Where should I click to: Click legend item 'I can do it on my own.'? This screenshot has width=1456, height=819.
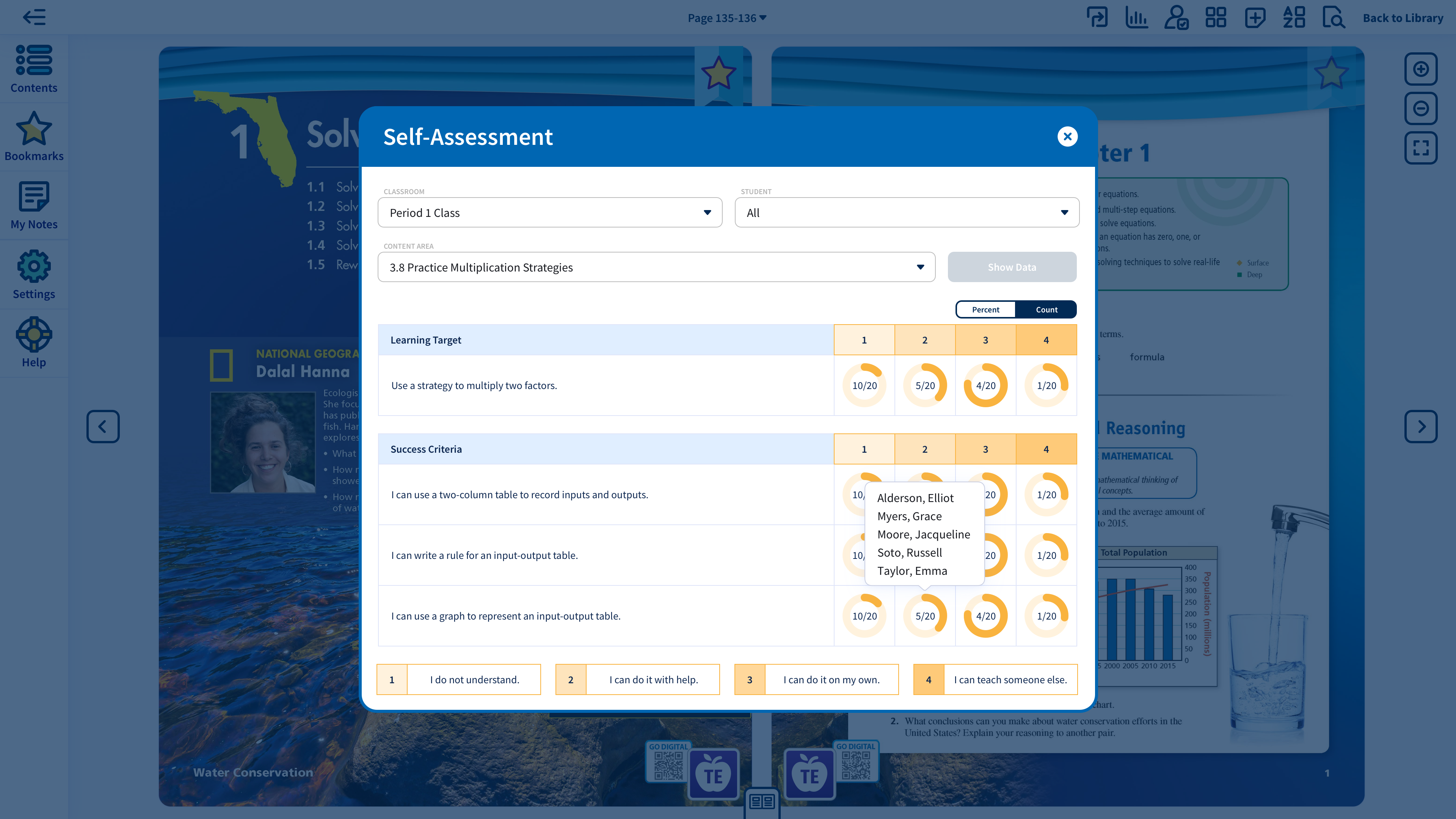pos(816,679)
